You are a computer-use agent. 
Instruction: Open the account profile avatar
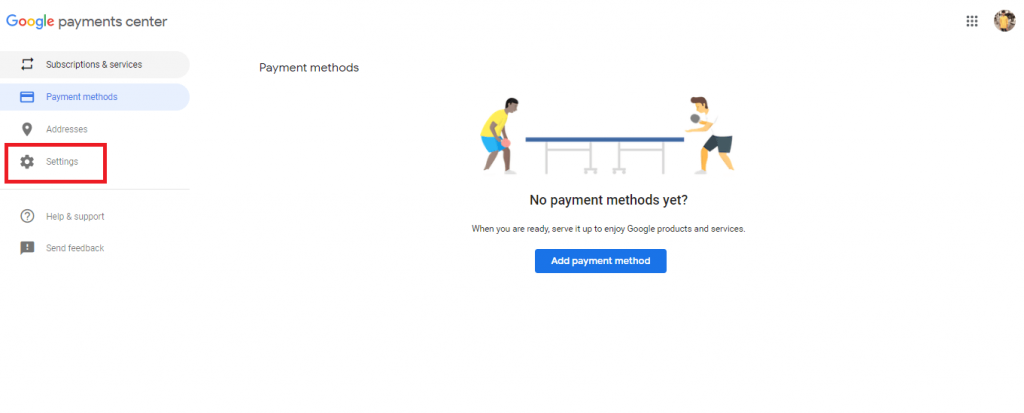(1004, 21)
